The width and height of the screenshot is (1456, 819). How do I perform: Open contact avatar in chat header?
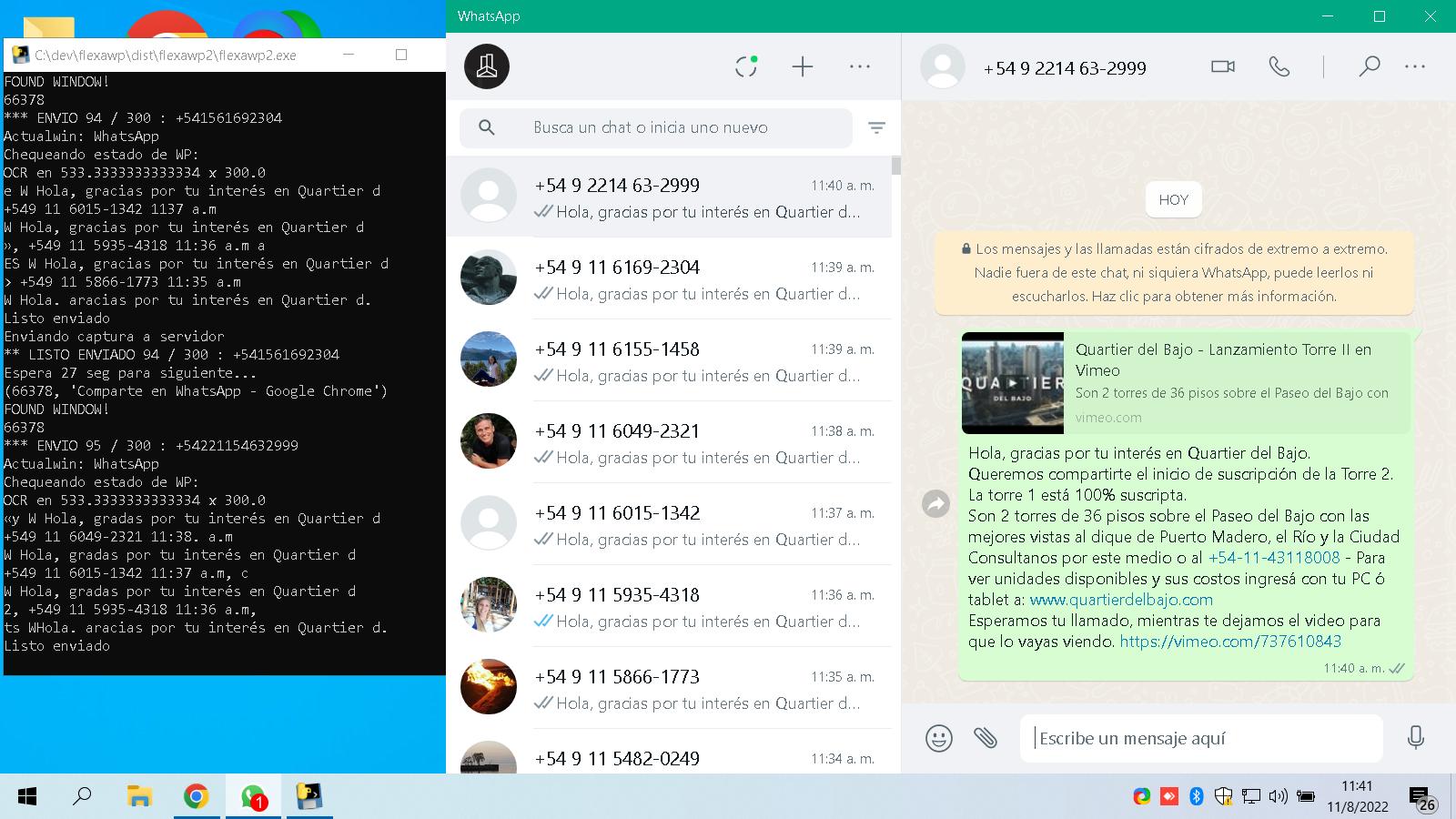pos(943,66)
